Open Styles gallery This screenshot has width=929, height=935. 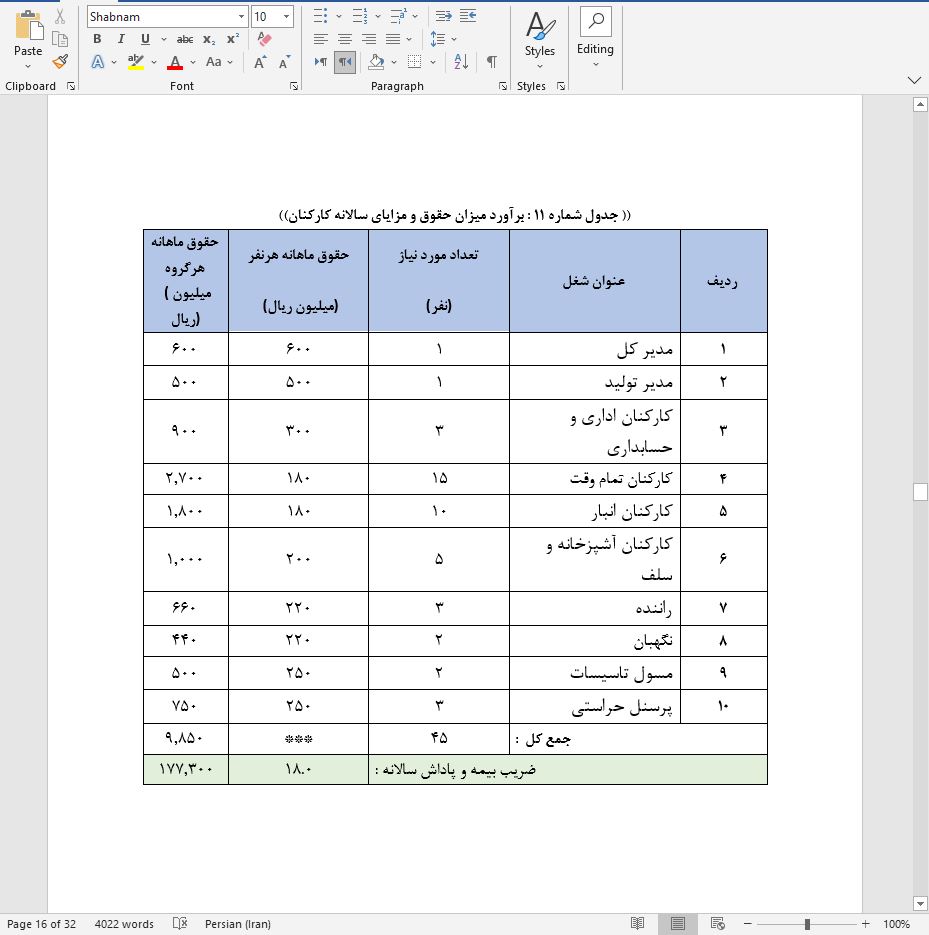[x=540, y=39]
